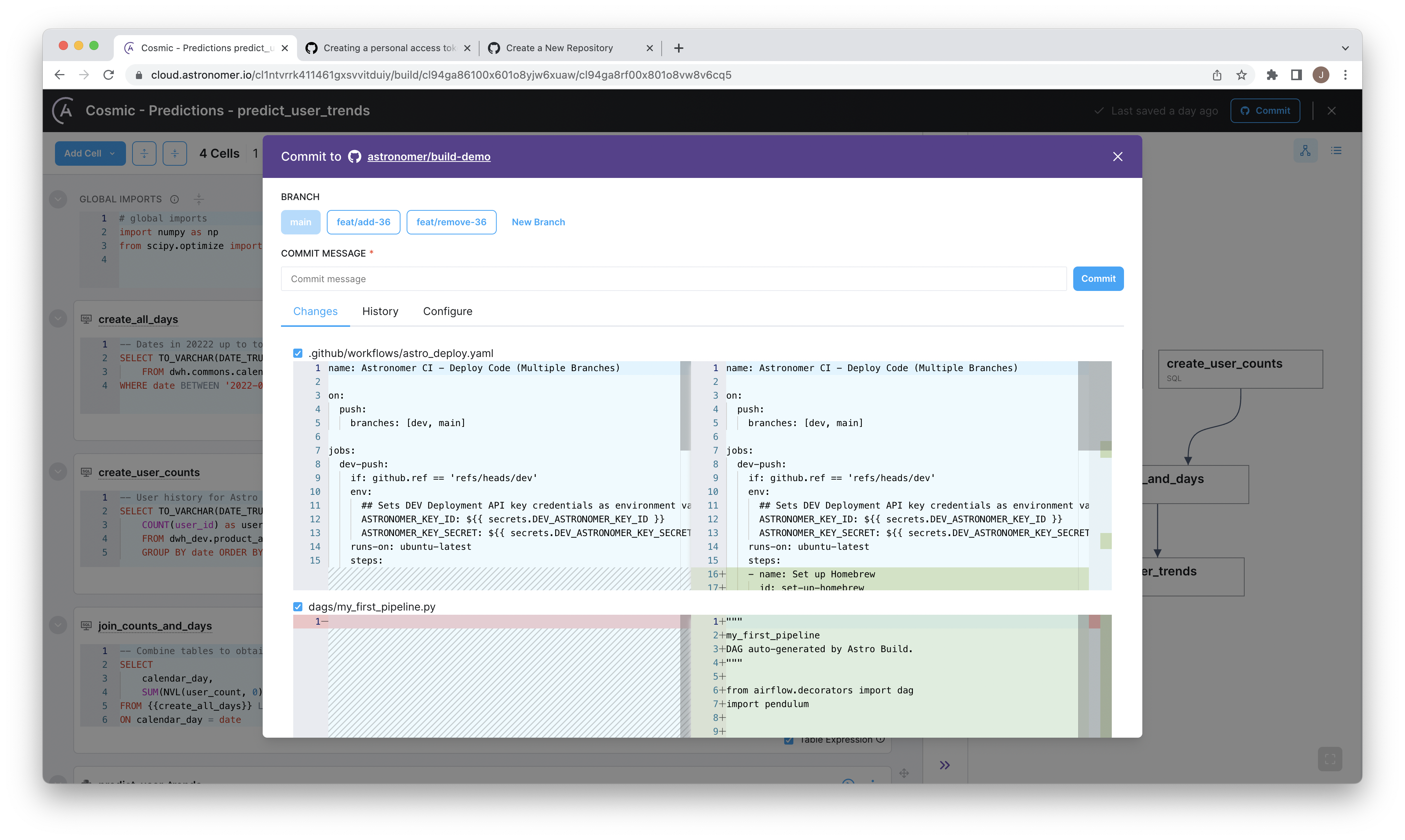The image size is (1405, 840).
Task: Create a New Branch
Action: point(538,222)
